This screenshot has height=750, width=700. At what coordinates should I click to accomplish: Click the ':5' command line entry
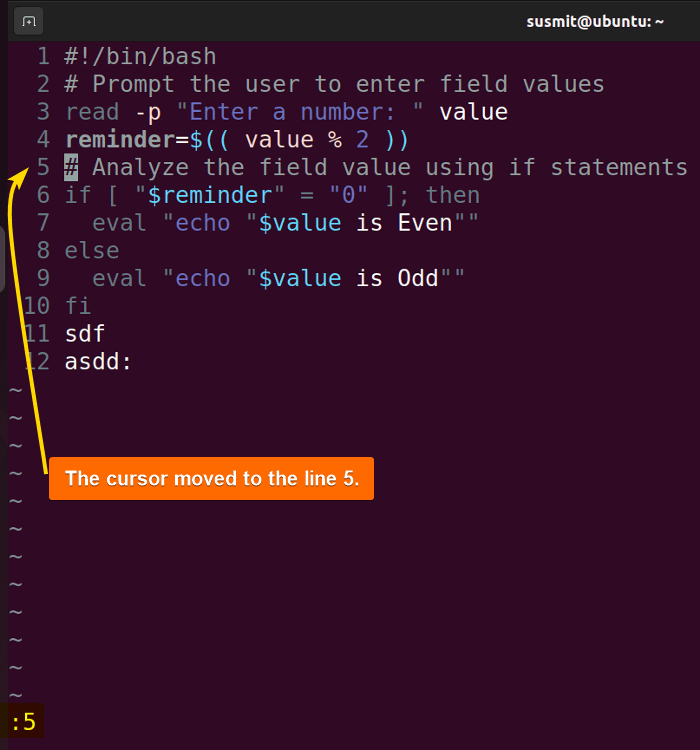(23, 722)
